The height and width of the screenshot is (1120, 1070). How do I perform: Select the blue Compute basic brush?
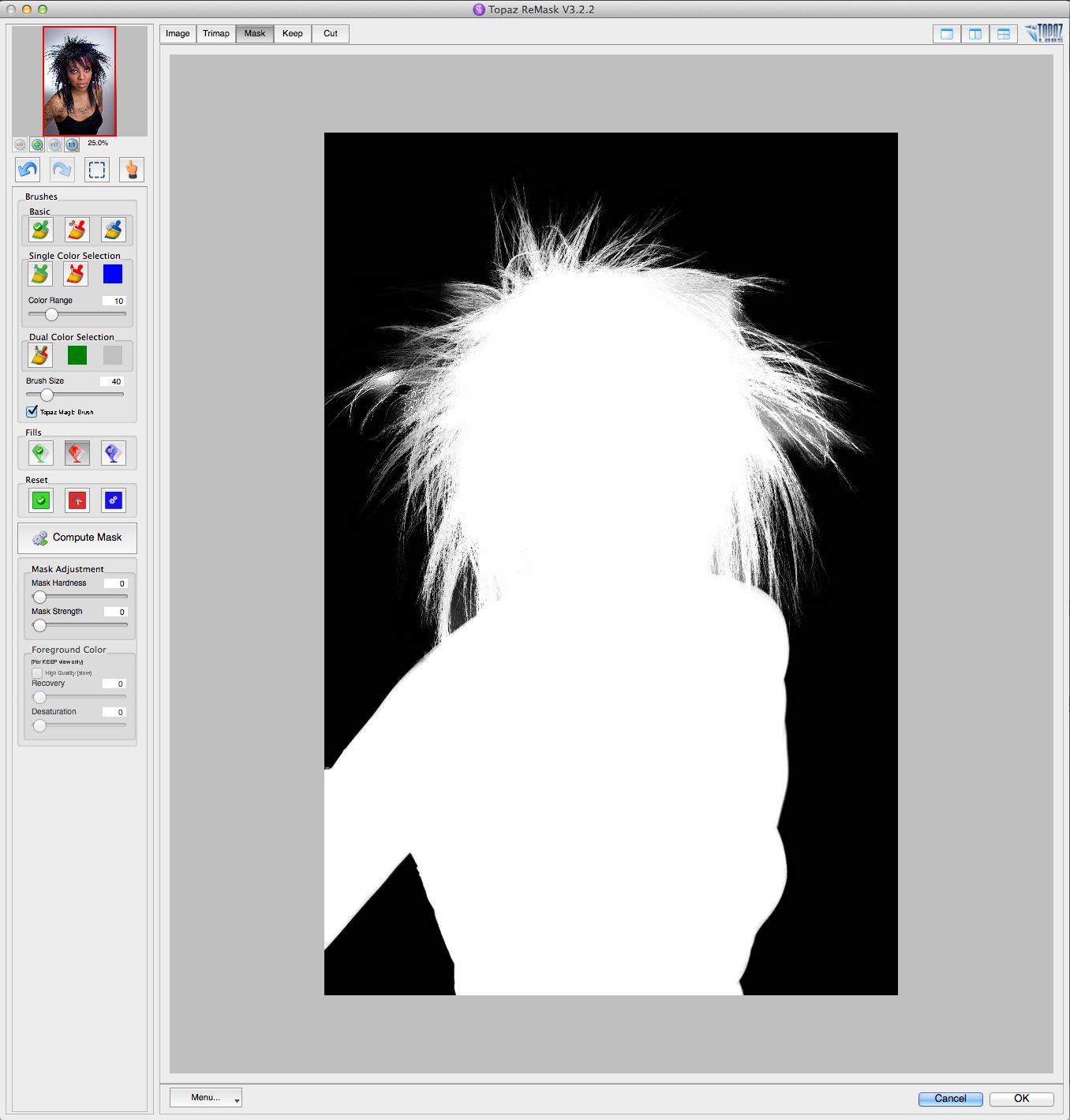coord(114,230)
